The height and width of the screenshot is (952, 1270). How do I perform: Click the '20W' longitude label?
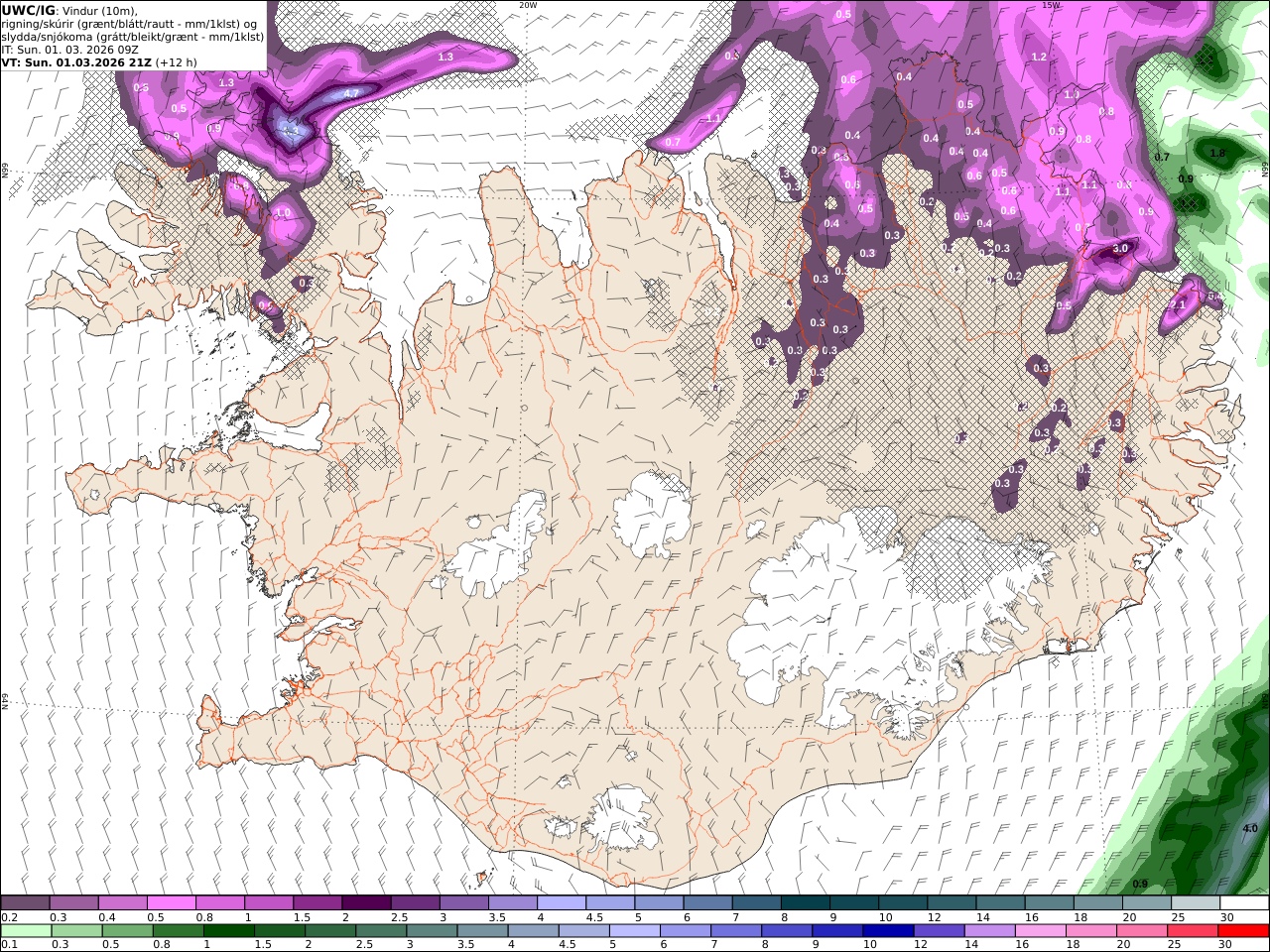tap(528, 5)
